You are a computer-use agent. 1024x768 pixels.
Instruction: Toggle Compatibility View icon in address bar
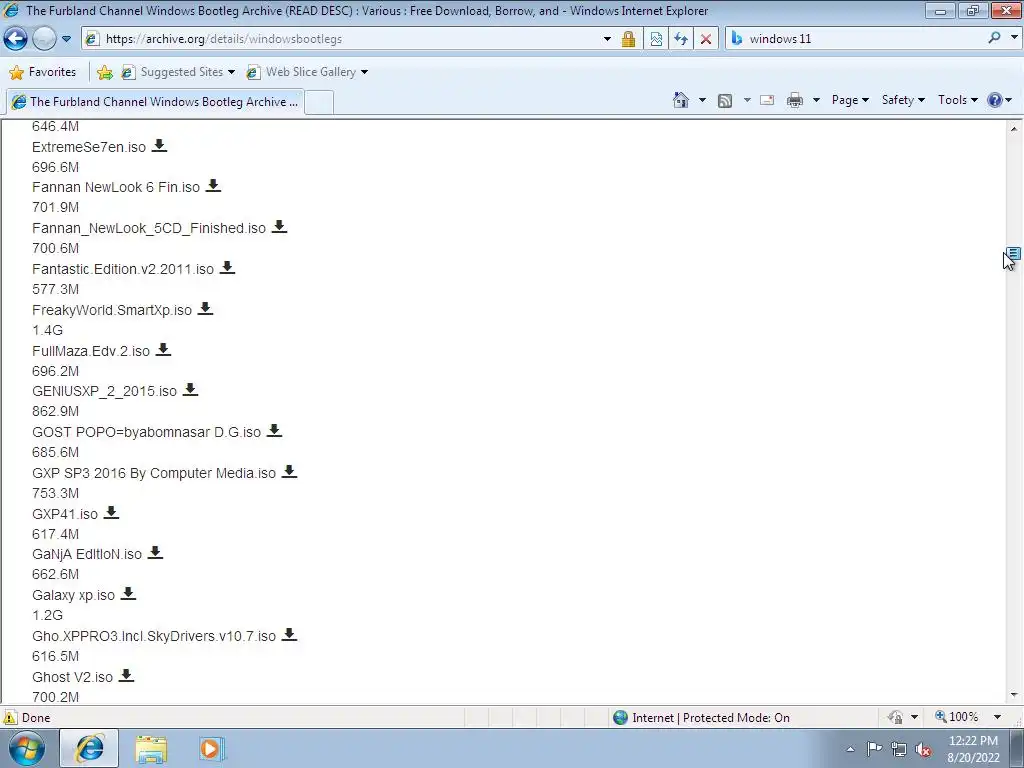656,39
